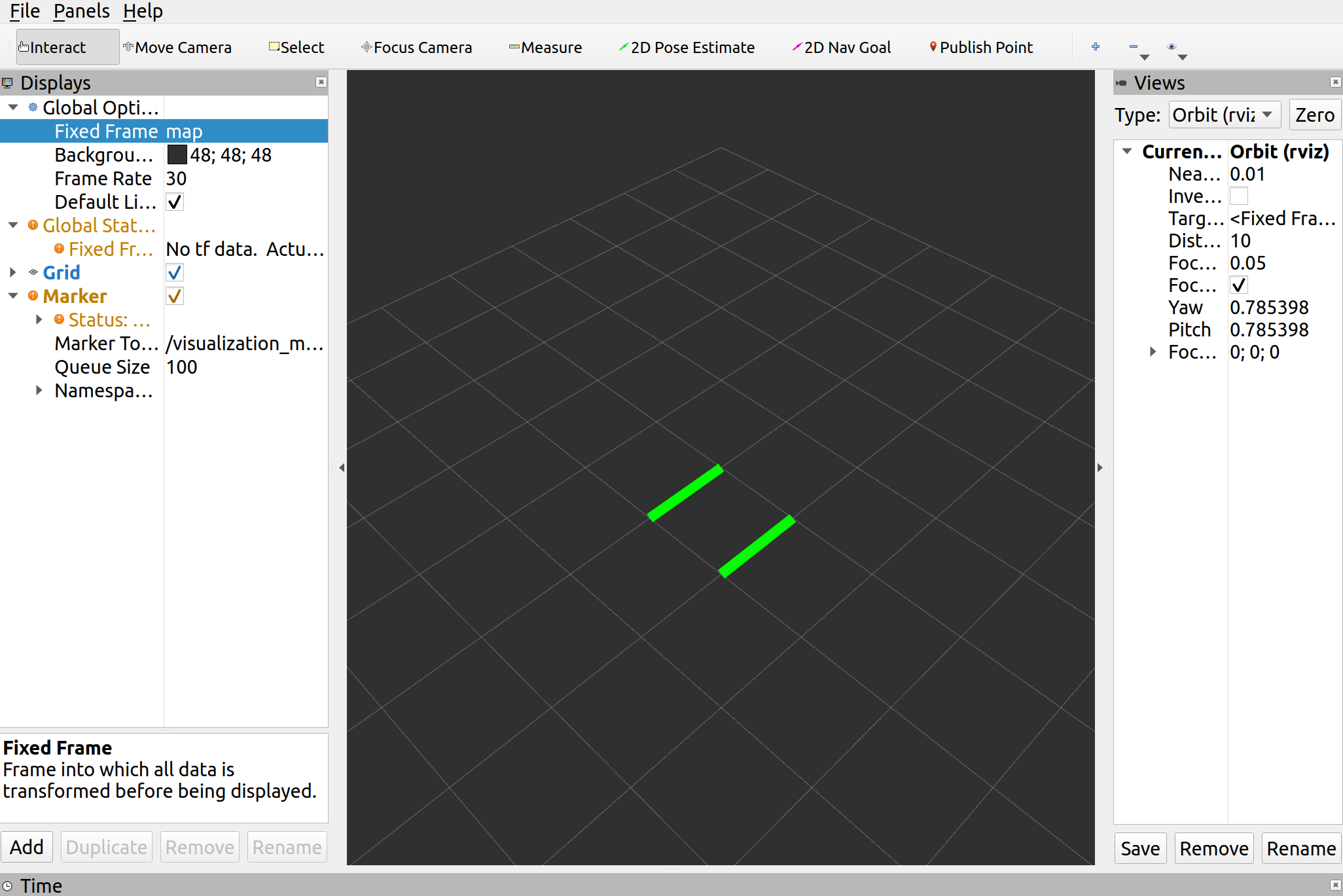Select the Move Camera tool
Viewport: 1343px width, 896px height.
pos(177,47)
